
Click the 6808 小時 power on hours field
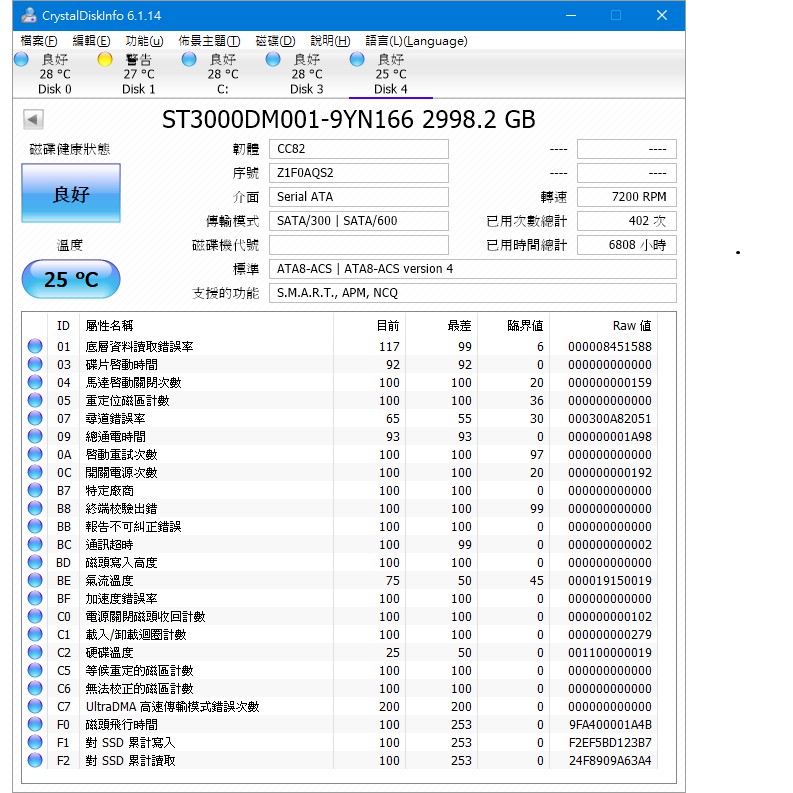point(627,245)
